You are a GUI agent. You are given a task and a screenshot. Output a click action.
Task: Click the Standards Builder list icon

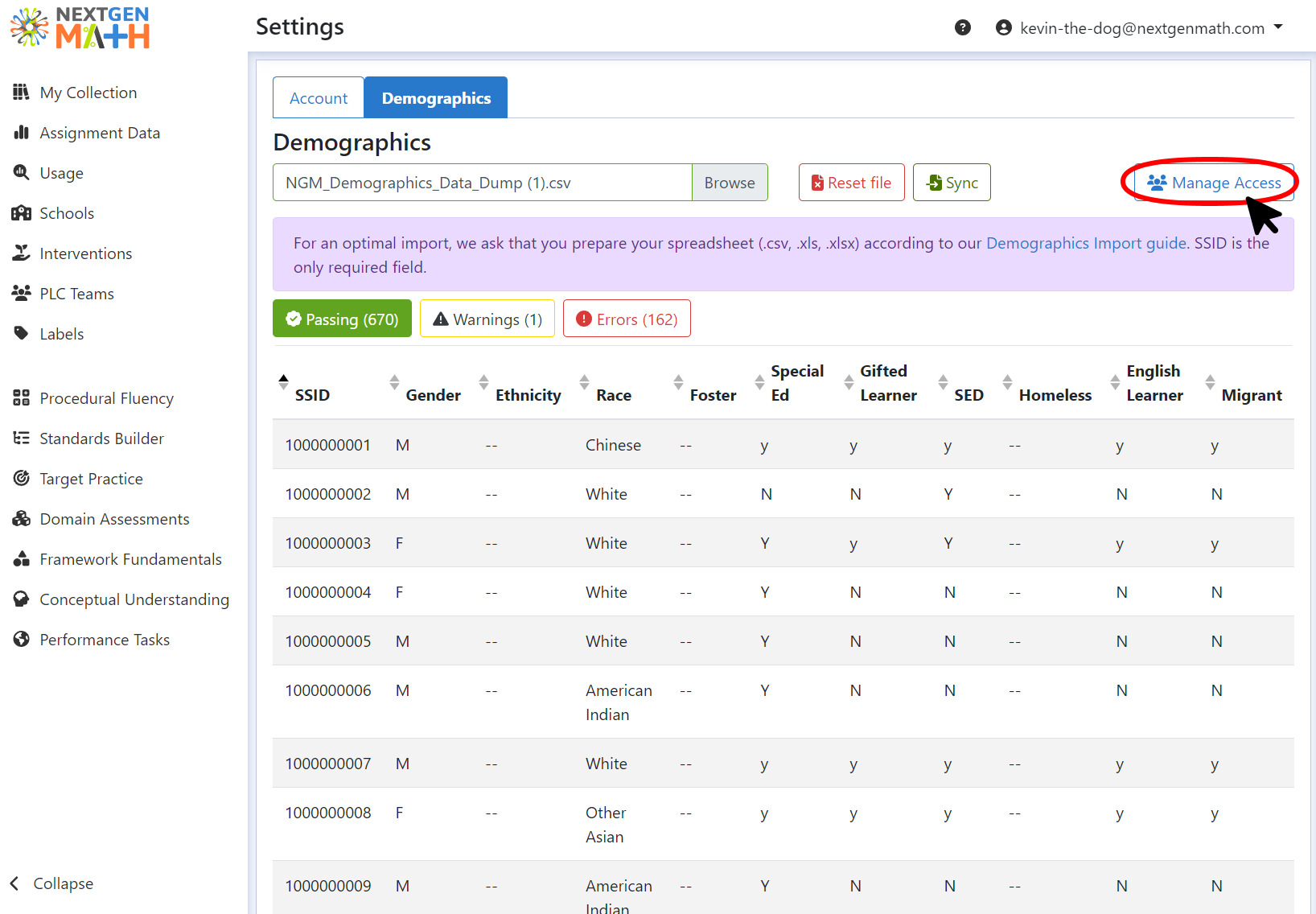[21, 438]
